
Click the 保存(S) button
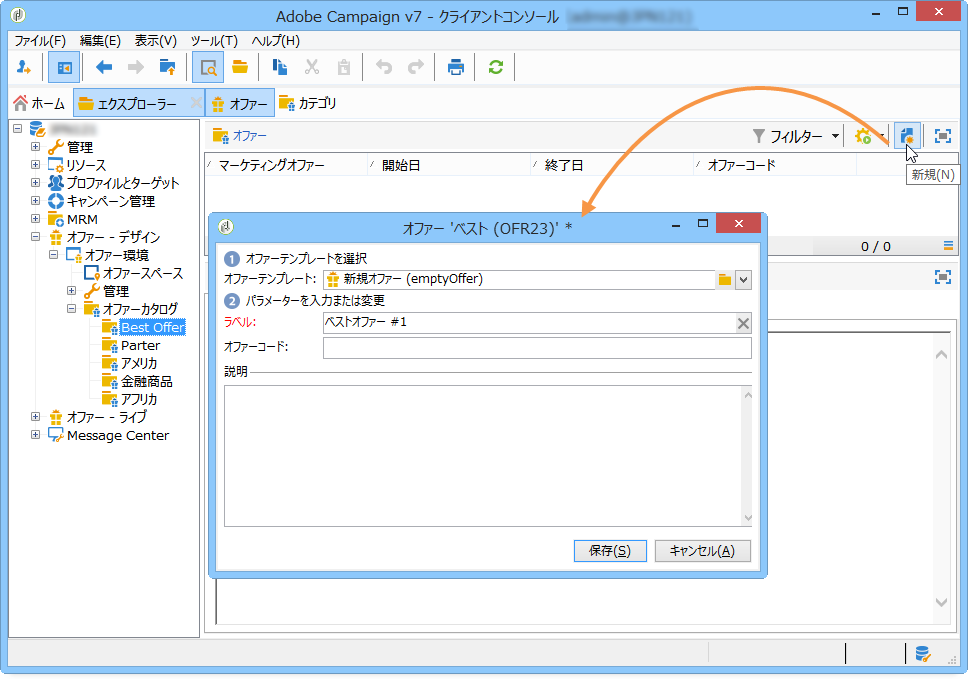tap(610, 551)
